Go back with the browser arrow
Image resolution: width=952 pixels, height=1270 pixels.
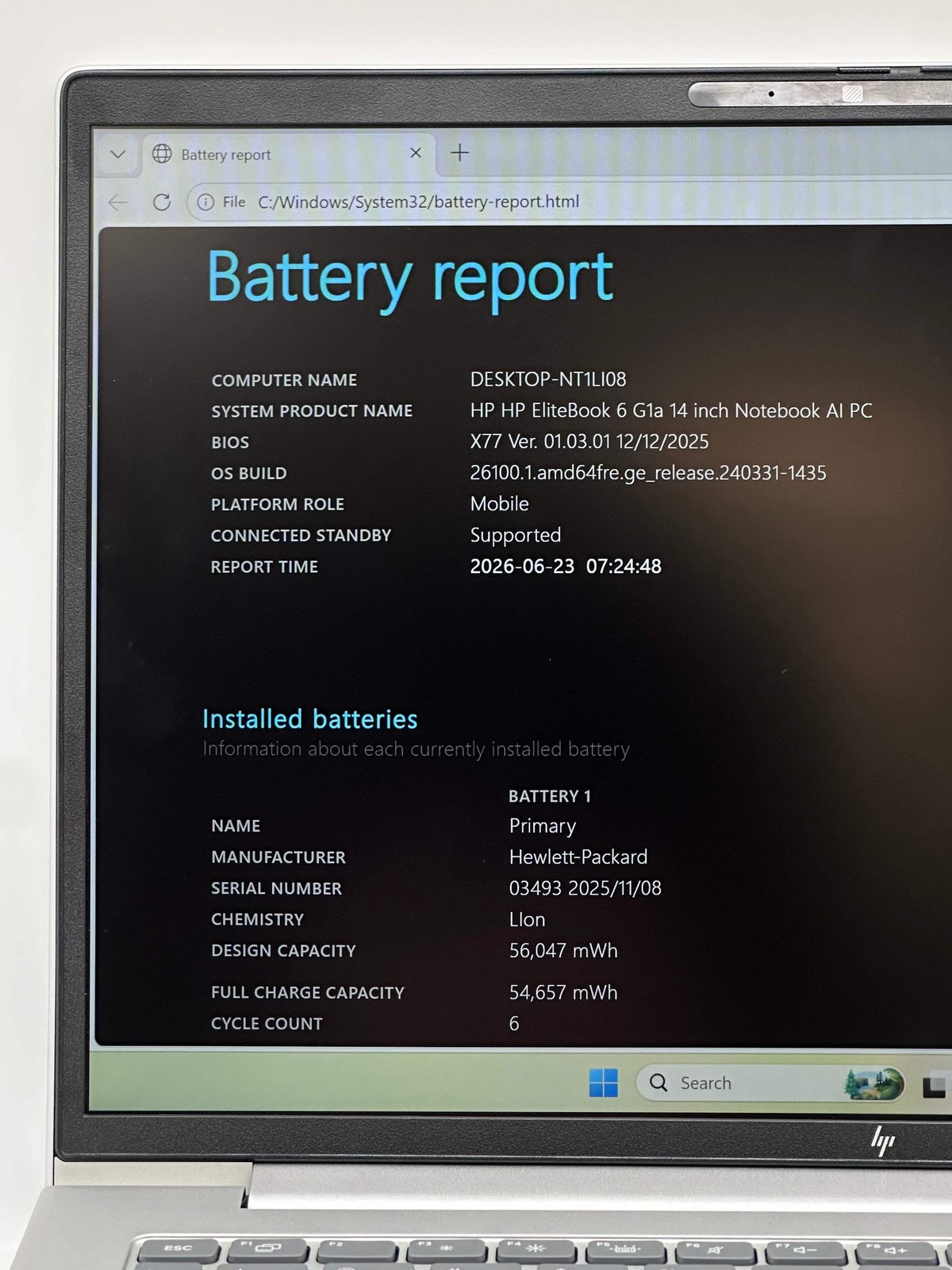[x=118, y=202]
